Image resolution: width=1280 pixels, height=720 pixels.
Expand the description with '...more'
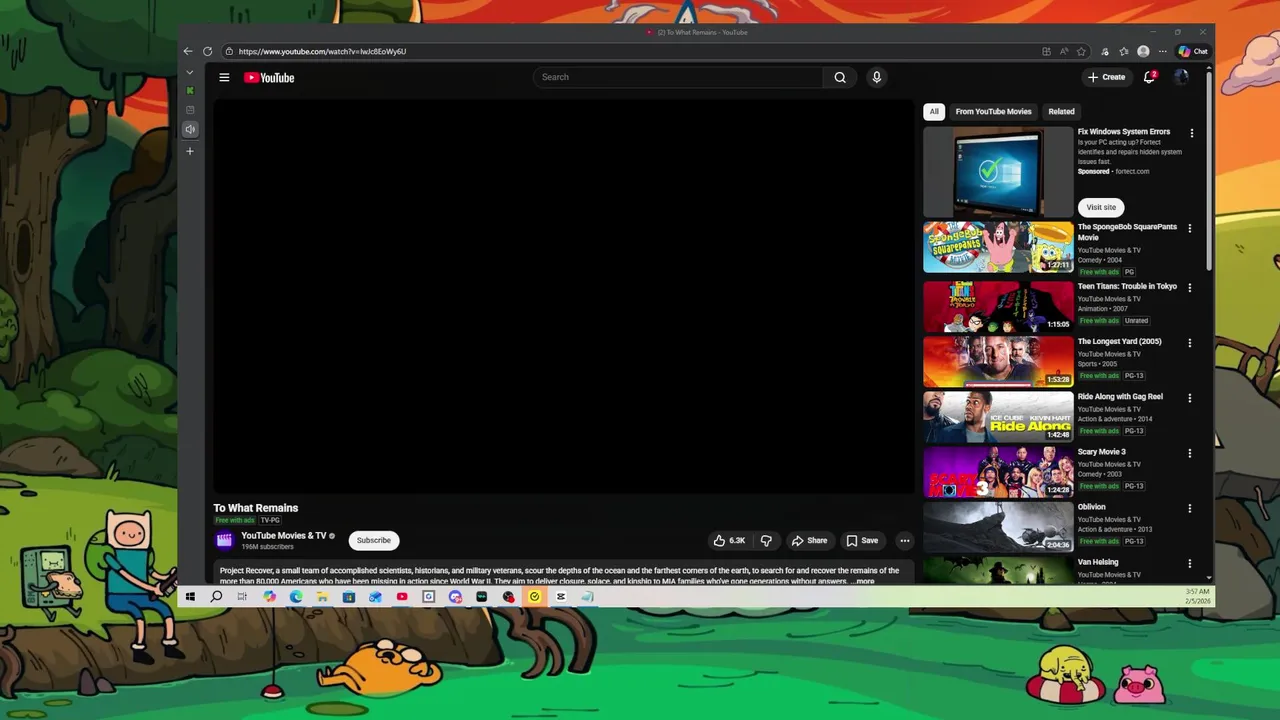click(x=862, y=581)
